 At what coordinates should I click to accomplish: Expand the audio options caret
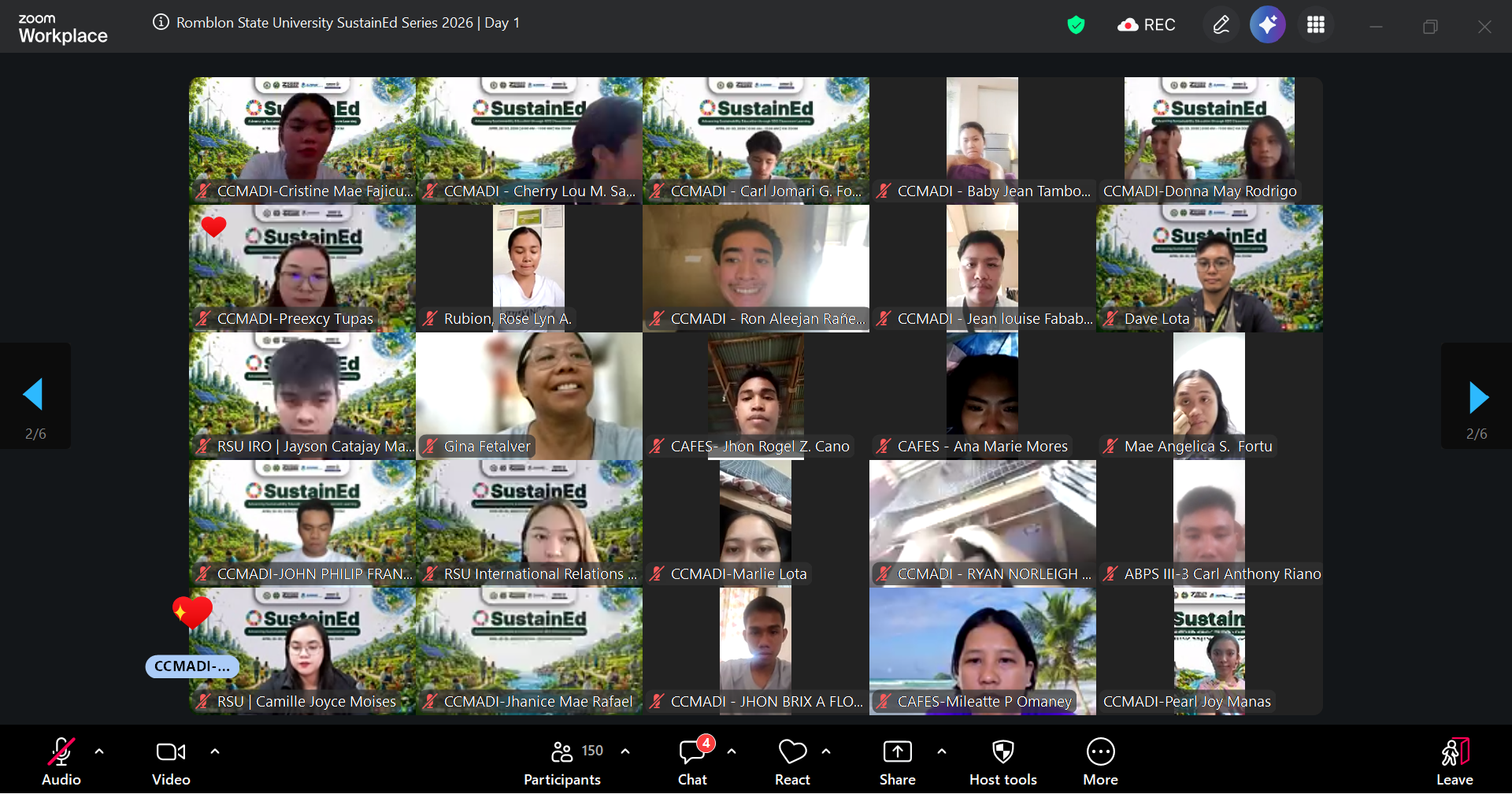(x=99, y=751)
